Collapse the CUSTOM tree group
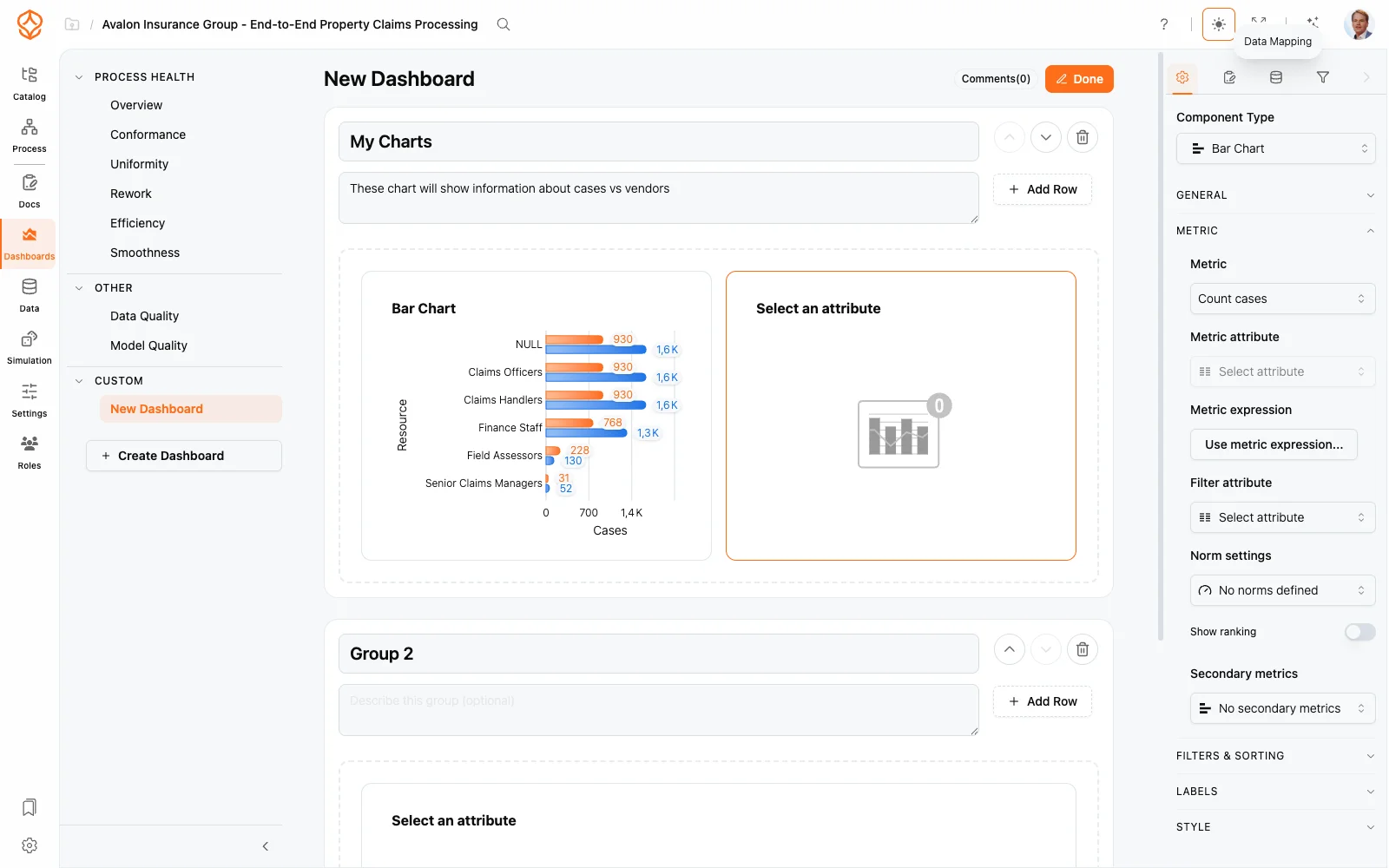The width and height of the screenshot is (1389, 868). click(79, 381)
